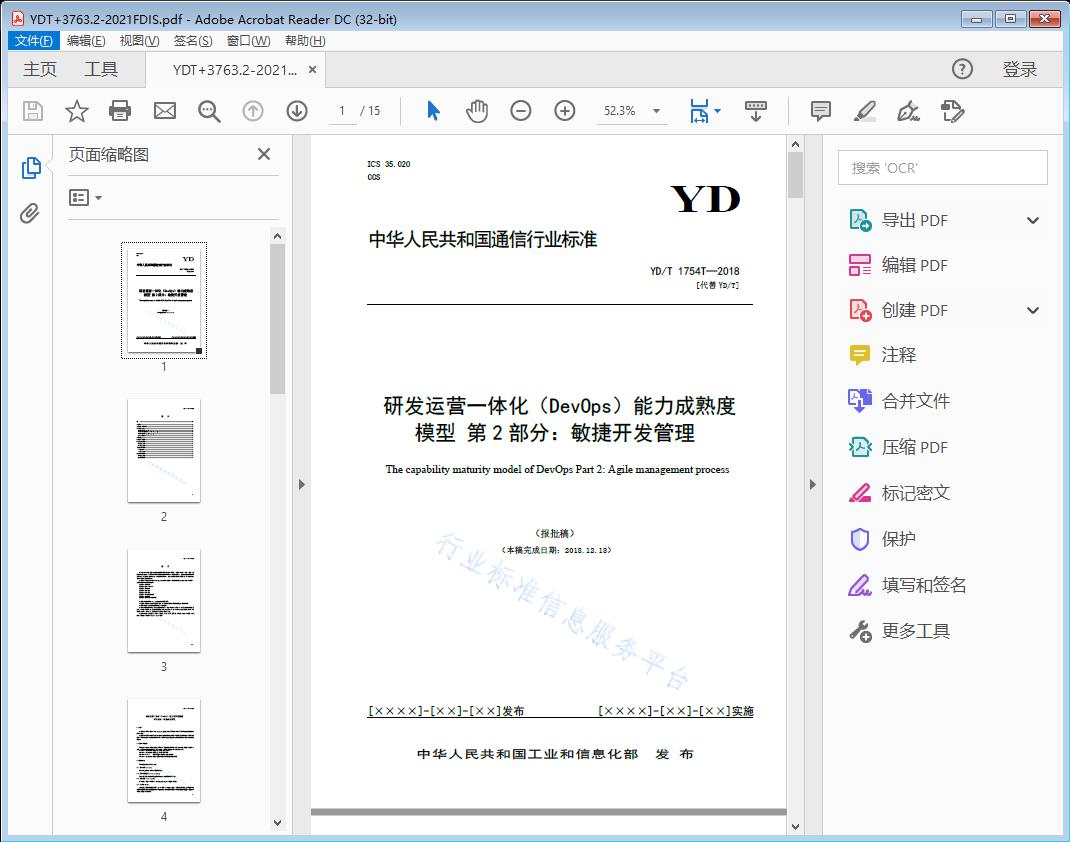
Task: Click the page thumbnails panel icon
Action: point(30,167)
